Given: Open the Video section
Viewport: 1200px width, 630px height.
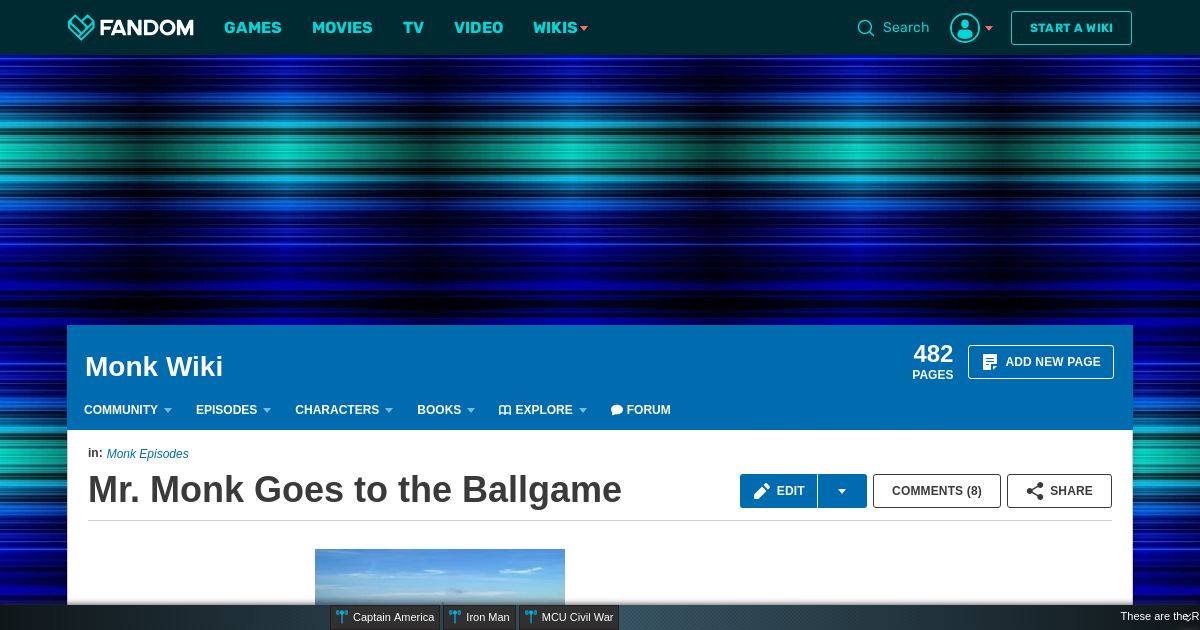Looking at the screenshot, I should coord(479,28).
